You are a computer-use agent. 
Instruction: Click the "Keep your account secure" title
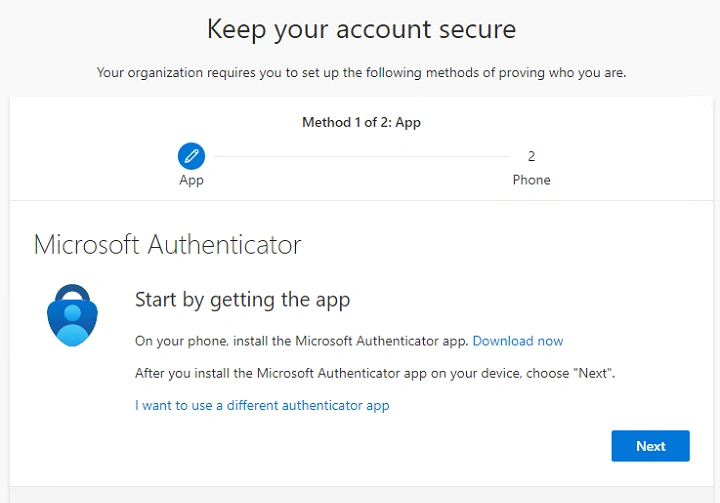[361, 29]
